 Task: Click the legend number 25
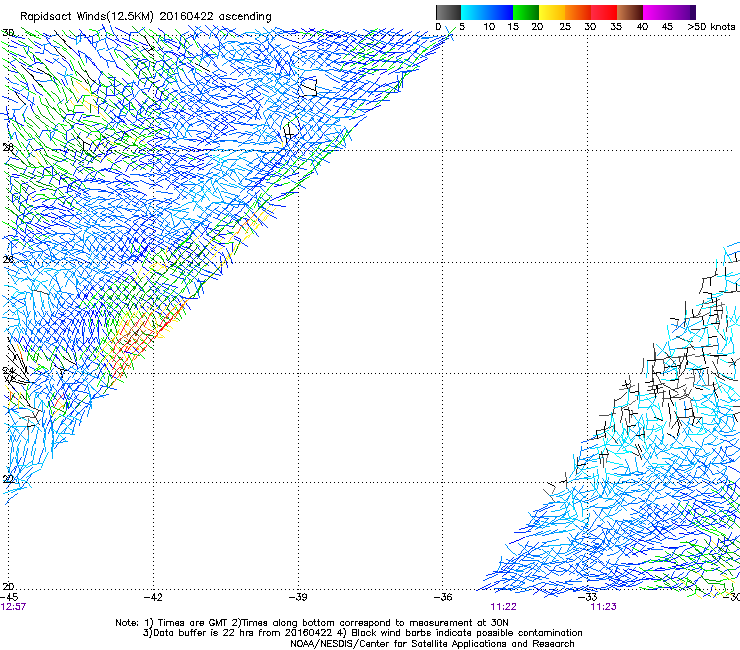565,27
